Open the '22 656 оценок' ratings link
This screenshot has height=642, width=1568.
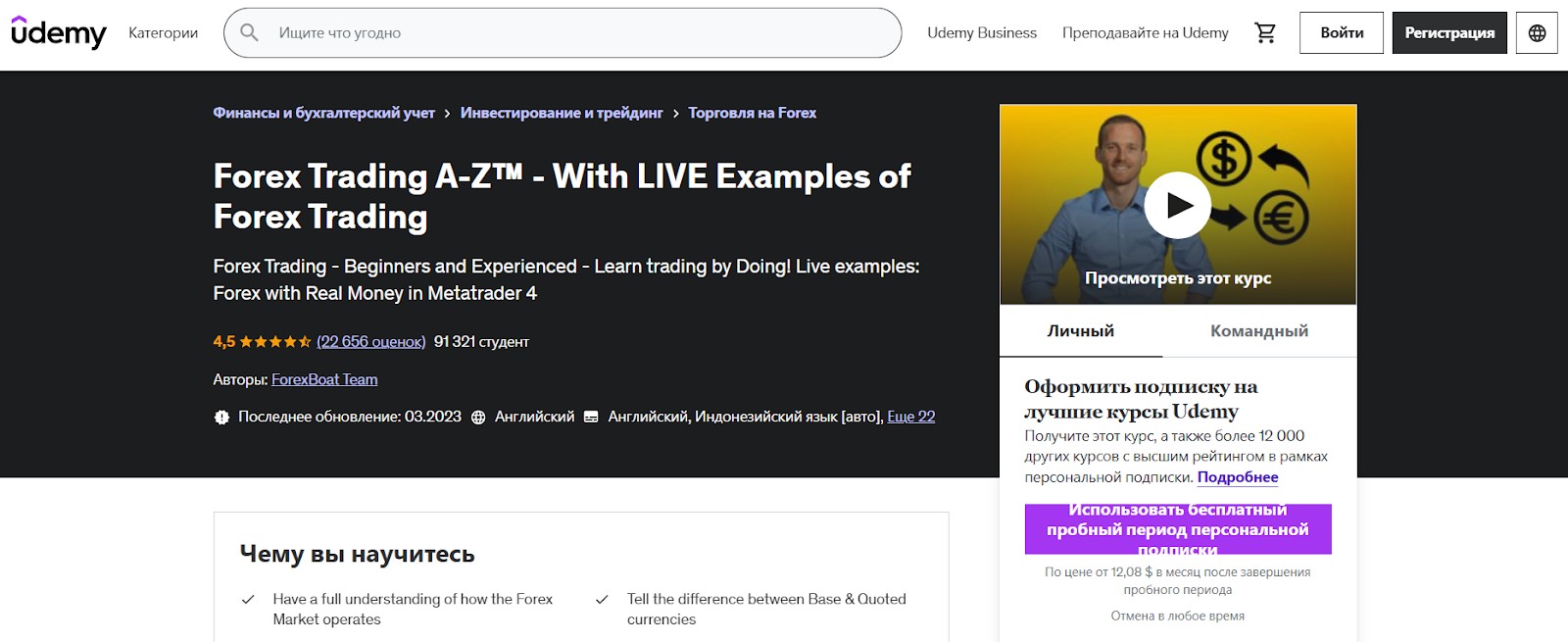tap(370, 341)
